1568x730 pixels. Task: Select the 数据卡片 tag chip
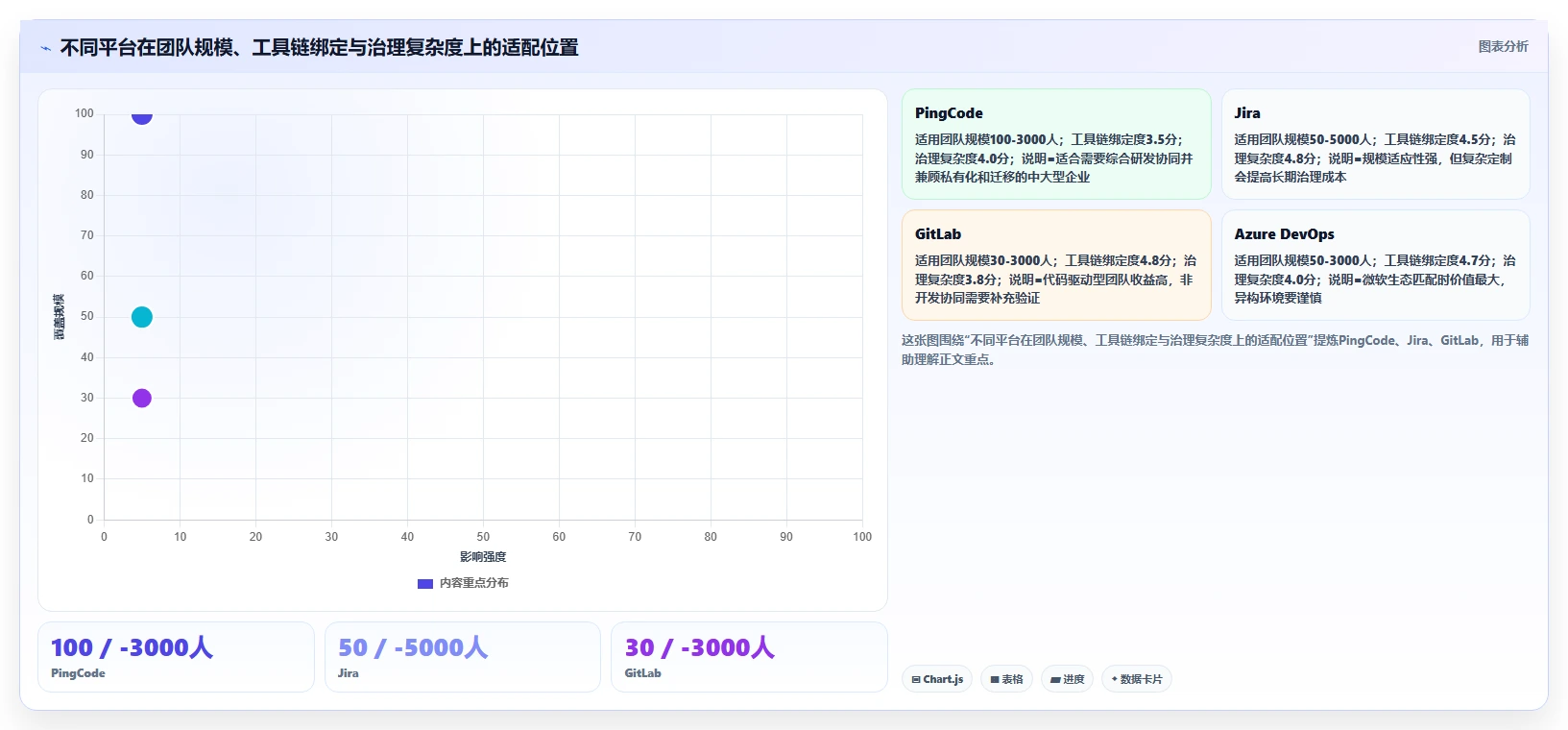pos(1137,679)
